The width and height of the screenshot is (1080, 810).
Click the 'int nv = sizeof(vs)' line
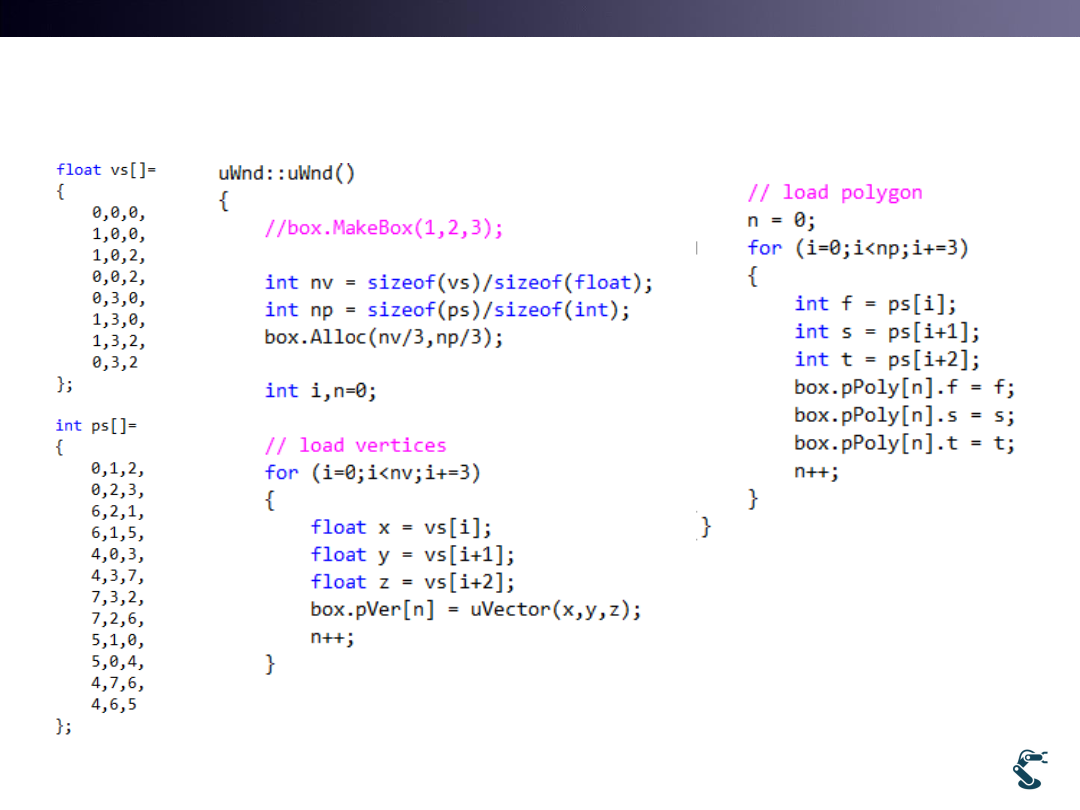pos(458,283)
